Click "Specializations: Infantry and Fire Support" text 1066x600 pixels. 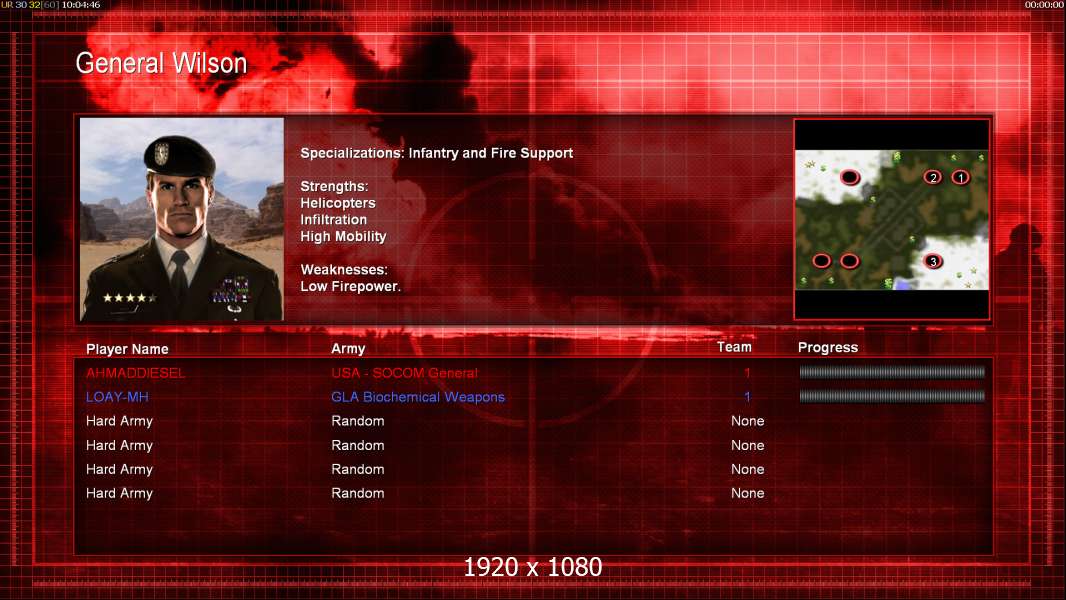436,153
